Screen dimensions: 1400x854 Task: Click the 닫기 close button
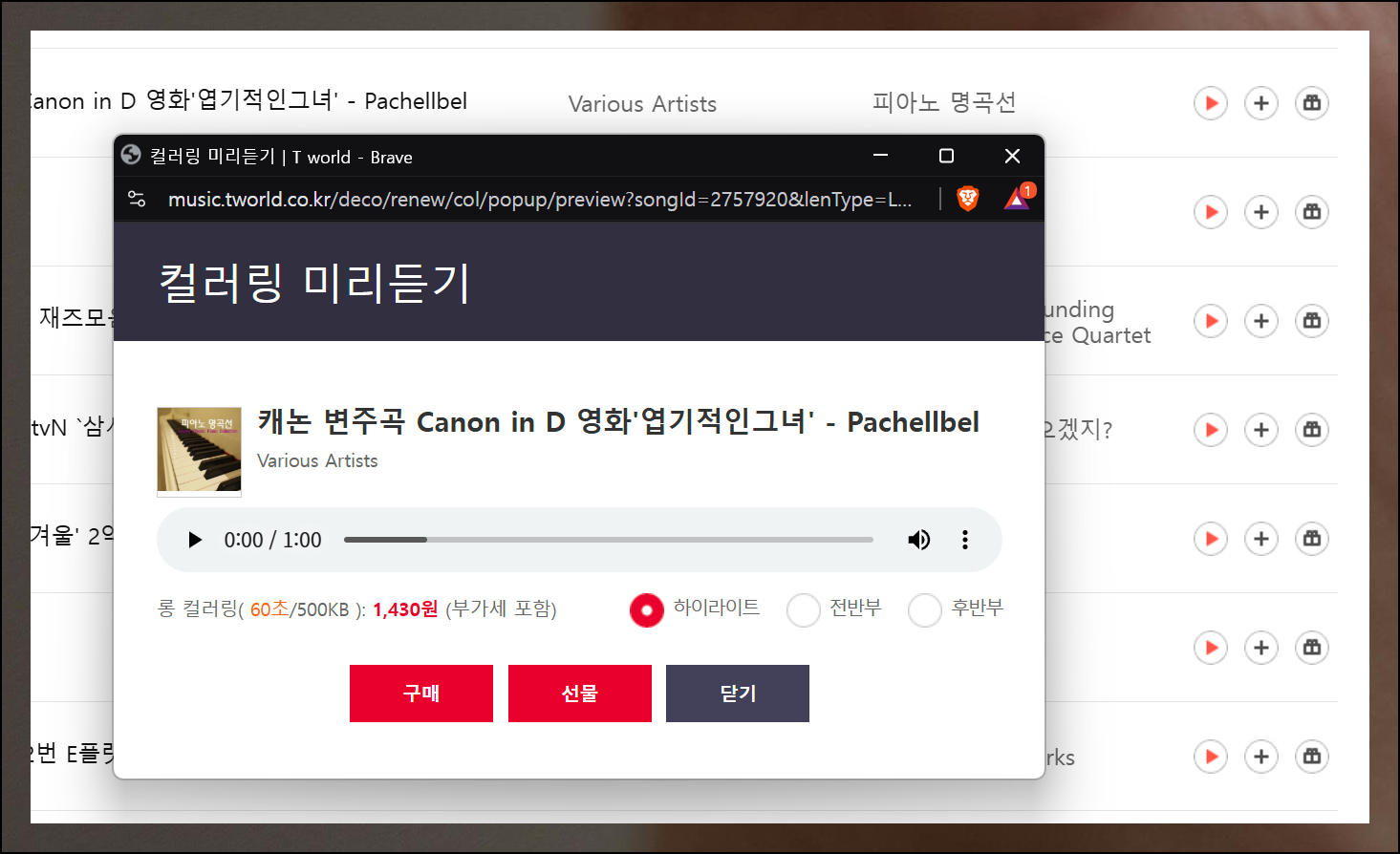(x=738, y=694)
